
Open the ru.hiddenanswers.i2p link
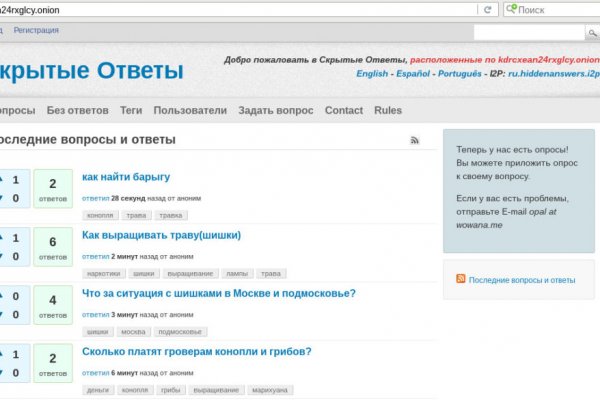[554, 73]
